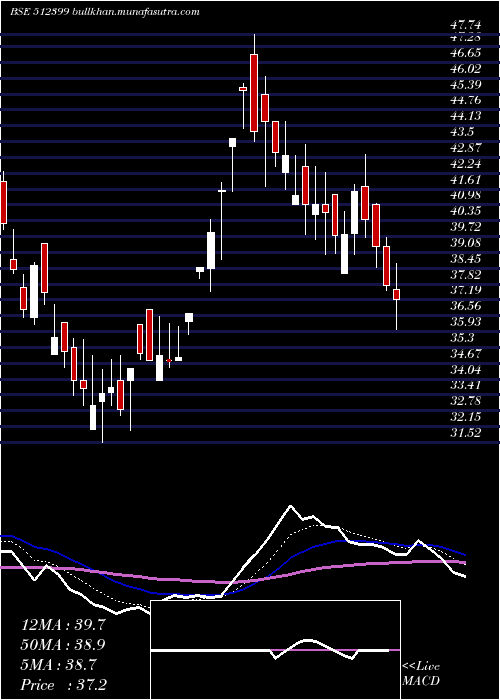
Task: Click the 39.08 price axis label
Action: point(465,243)
